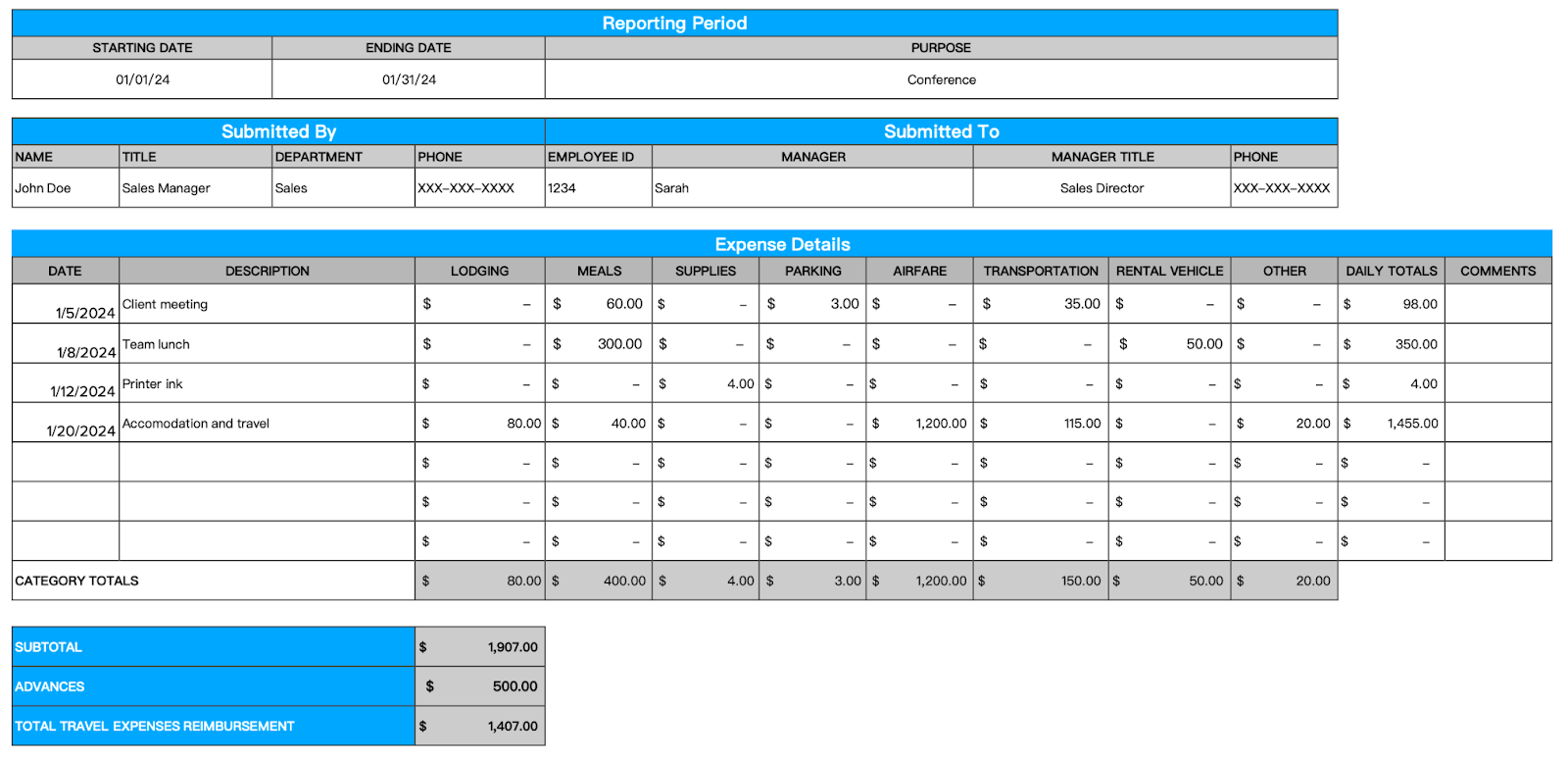Select the 1/5/2024 date cell
Viewport: 1568px width, 759px height.
coord(66,304)
